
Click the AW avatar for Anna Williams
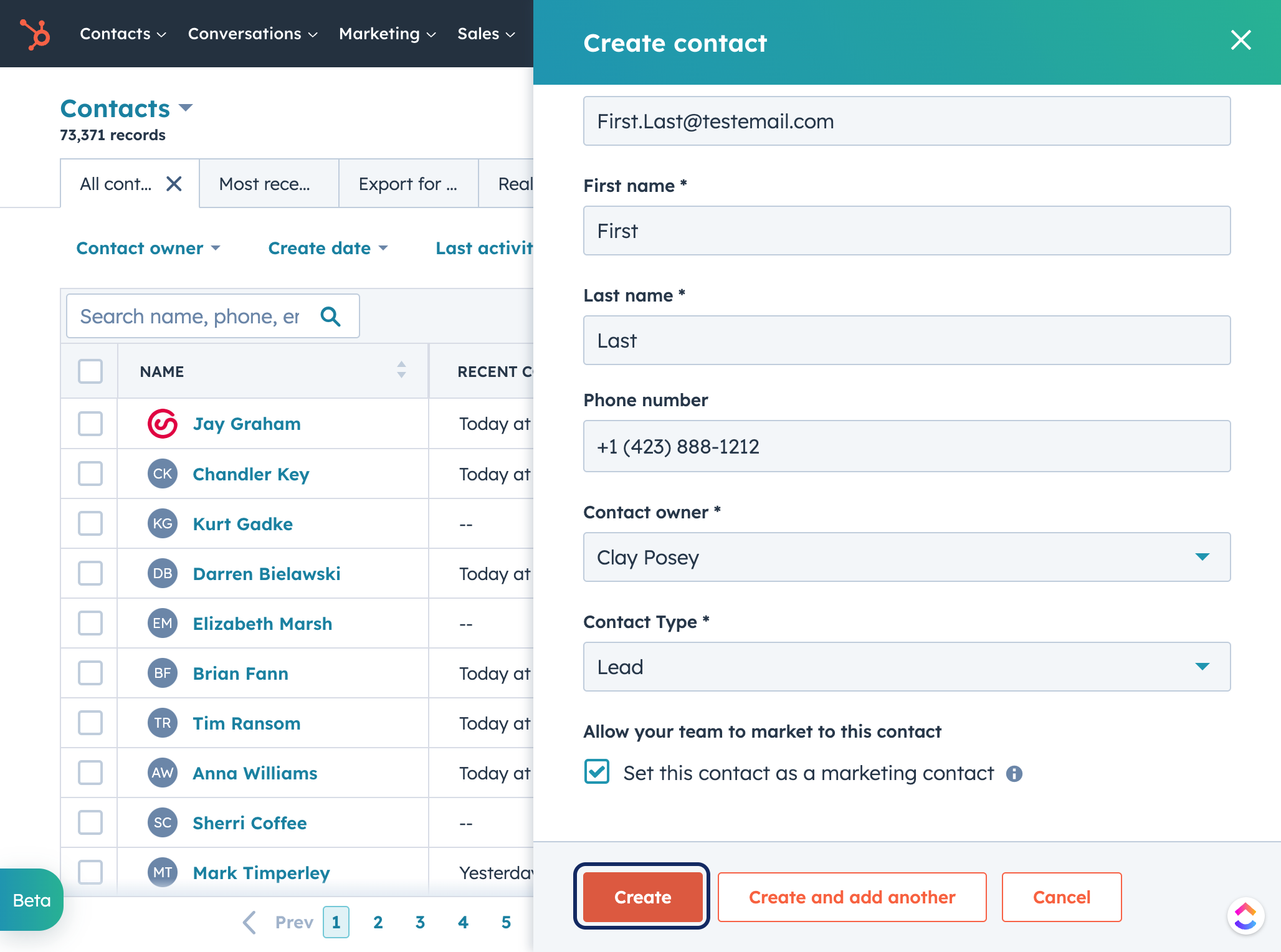point(163,773)
